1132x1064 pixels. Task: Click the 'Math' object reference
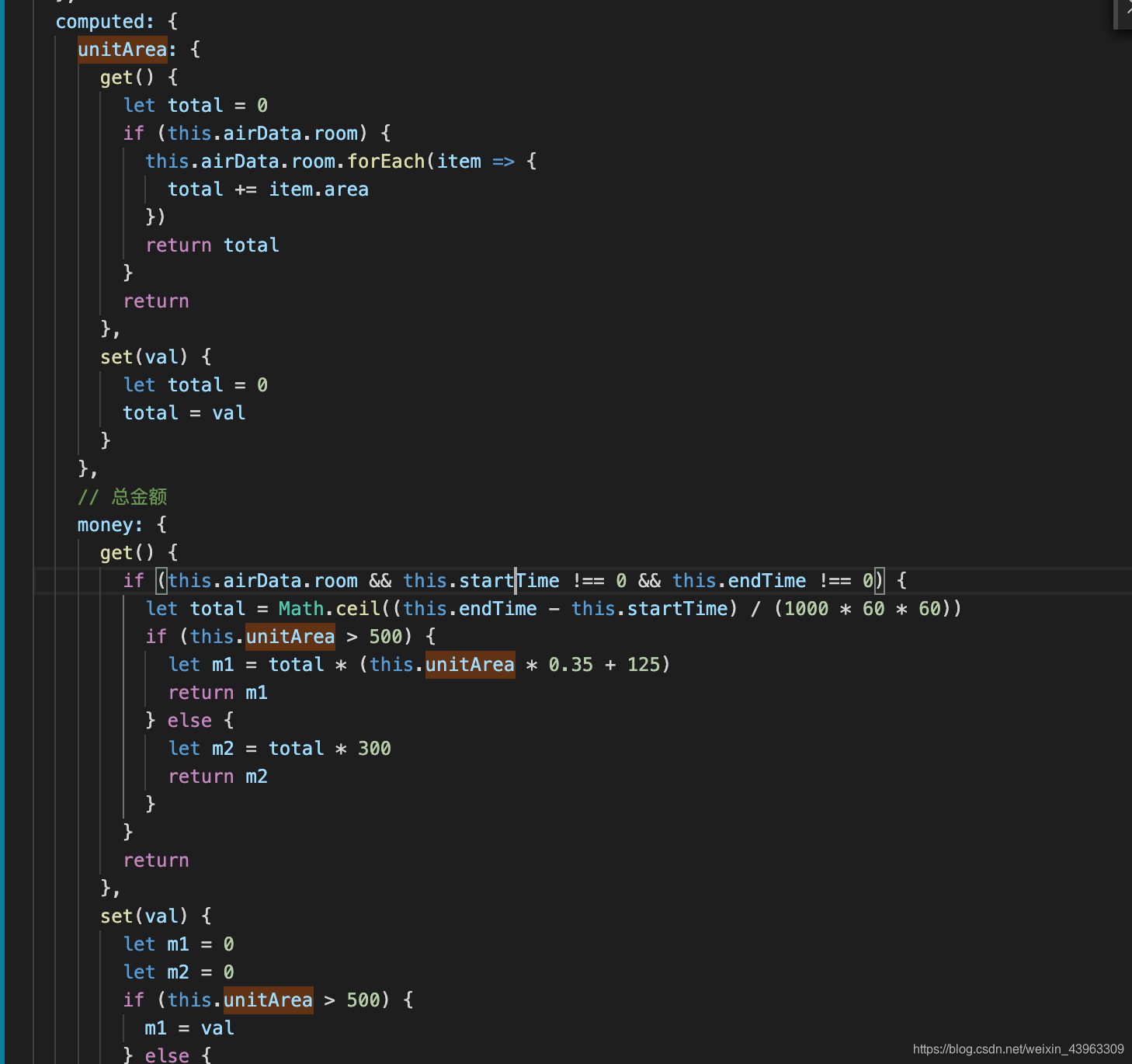(301, 609)
